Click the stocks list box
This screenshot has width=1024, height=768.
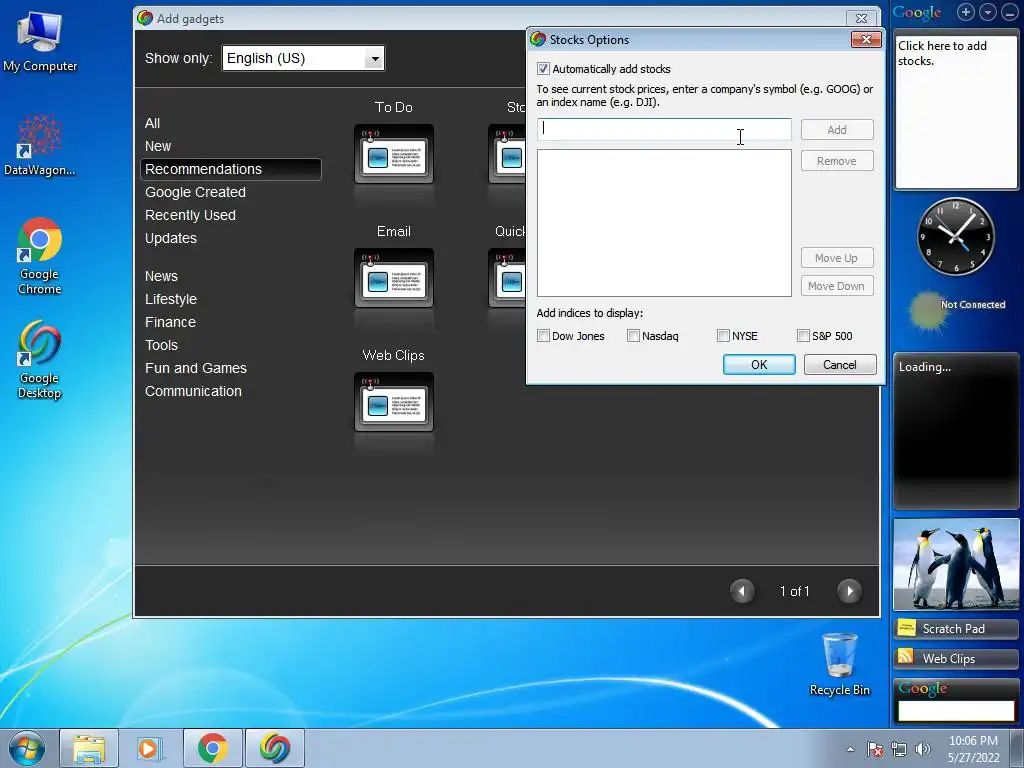(x=664, y=223)
